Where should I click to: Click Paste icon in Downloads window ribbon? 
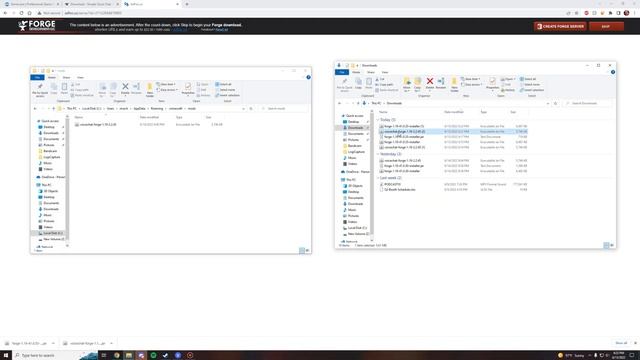[369, 83]
